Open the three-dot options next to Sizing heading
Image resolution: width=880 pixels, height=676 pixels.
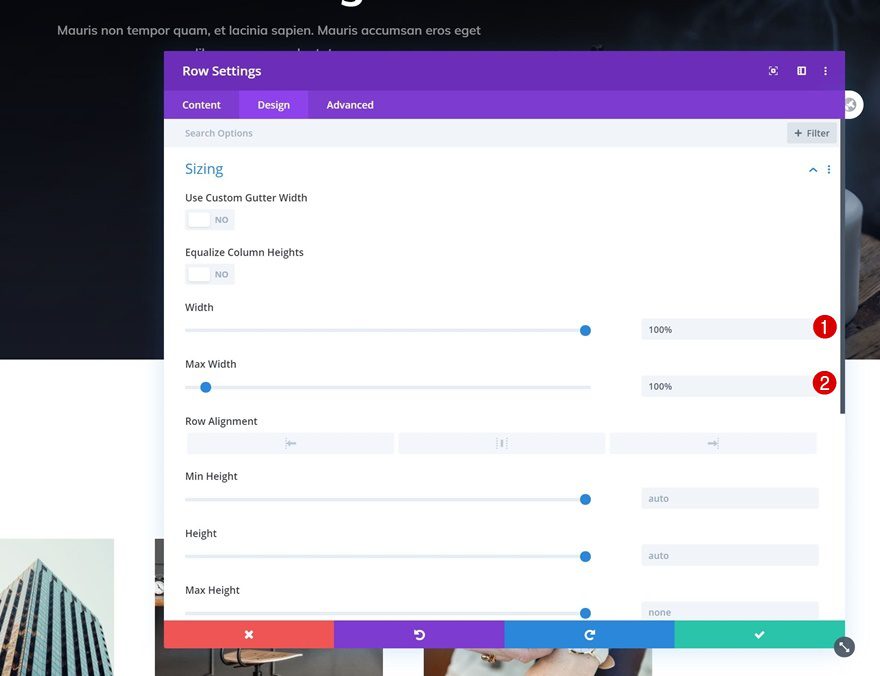(828, 168)
